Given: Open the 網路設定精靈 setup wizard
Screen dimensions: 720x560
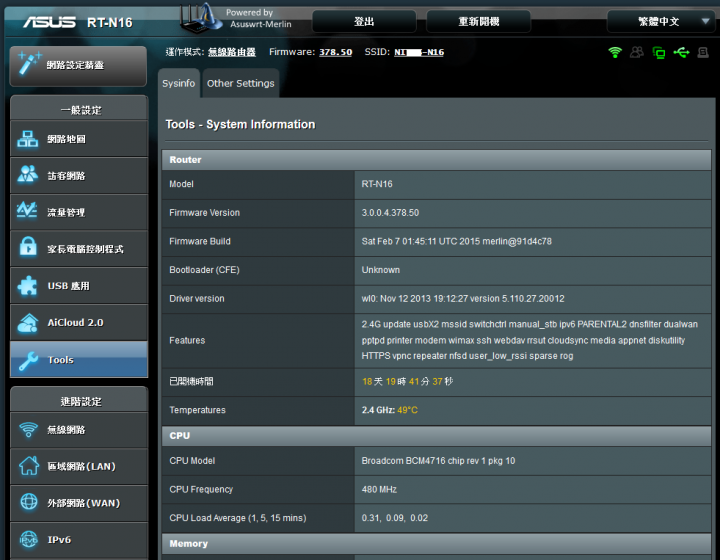Looking at the screenshot, I should click(78, 66).
